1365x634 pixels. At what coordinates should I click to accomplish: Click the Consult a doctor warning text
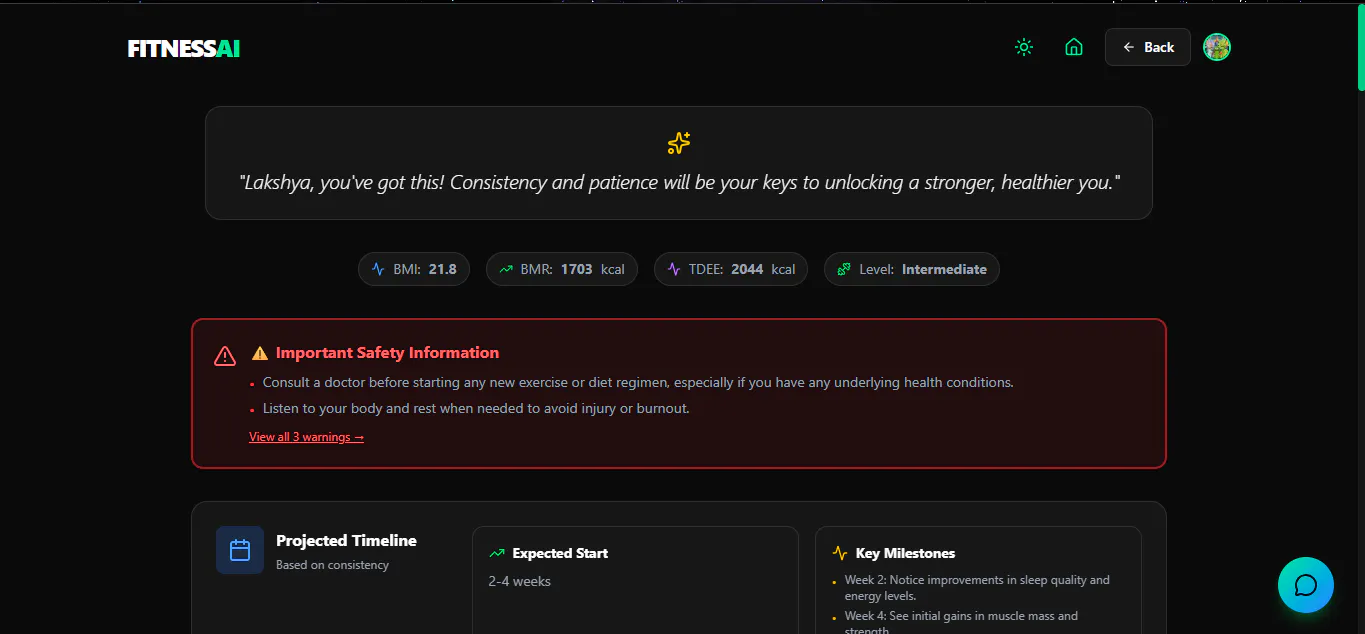pyautogui.click(x=638, y=382)
